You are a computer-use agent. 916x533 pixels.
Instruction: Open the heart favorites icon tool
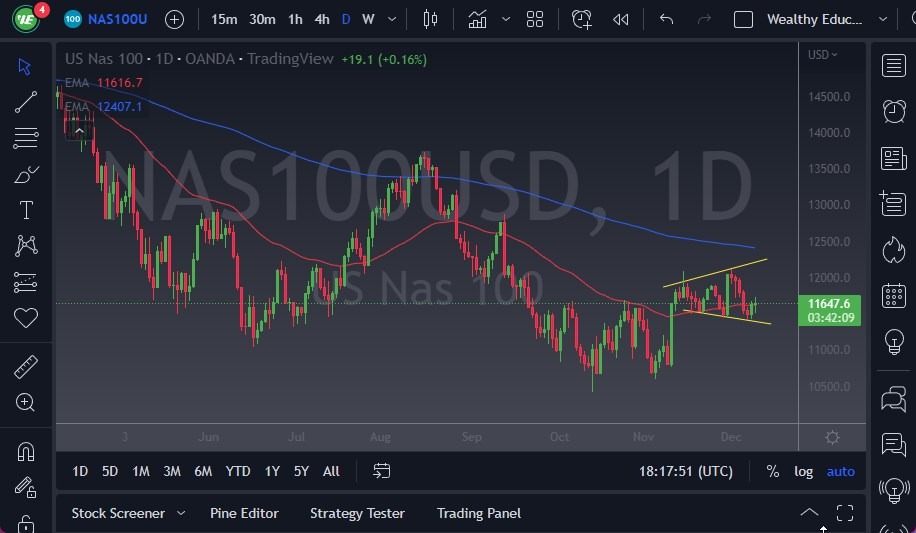(26, 318)
